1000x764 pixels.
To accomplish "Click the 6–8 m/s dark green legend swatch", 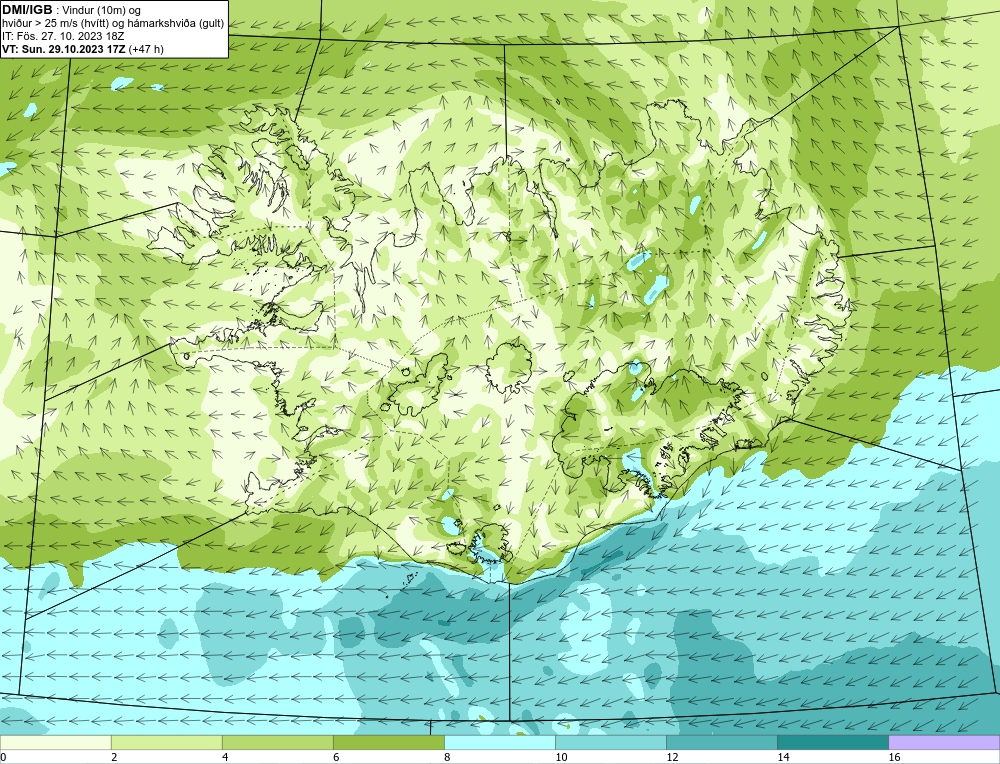I will click(388, 742).
